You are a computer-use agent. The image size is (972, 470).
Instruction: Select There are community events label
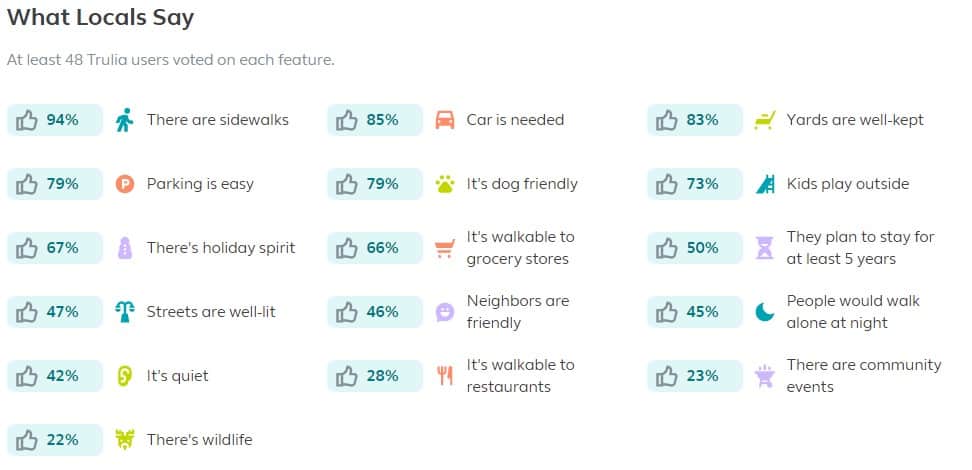click(x=864, y=376)
